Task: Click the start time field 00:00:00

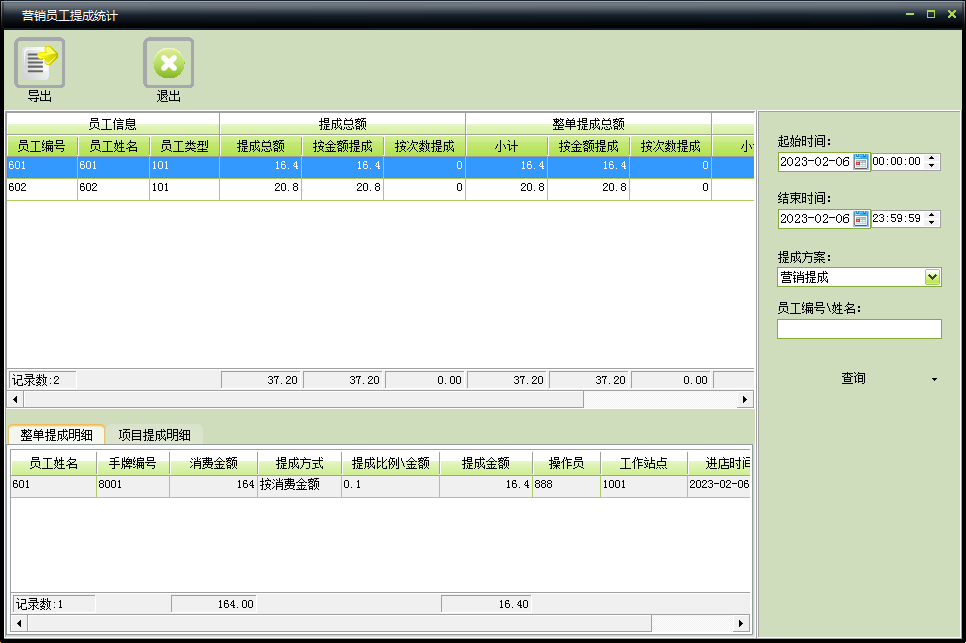Action: click(897, 161)
